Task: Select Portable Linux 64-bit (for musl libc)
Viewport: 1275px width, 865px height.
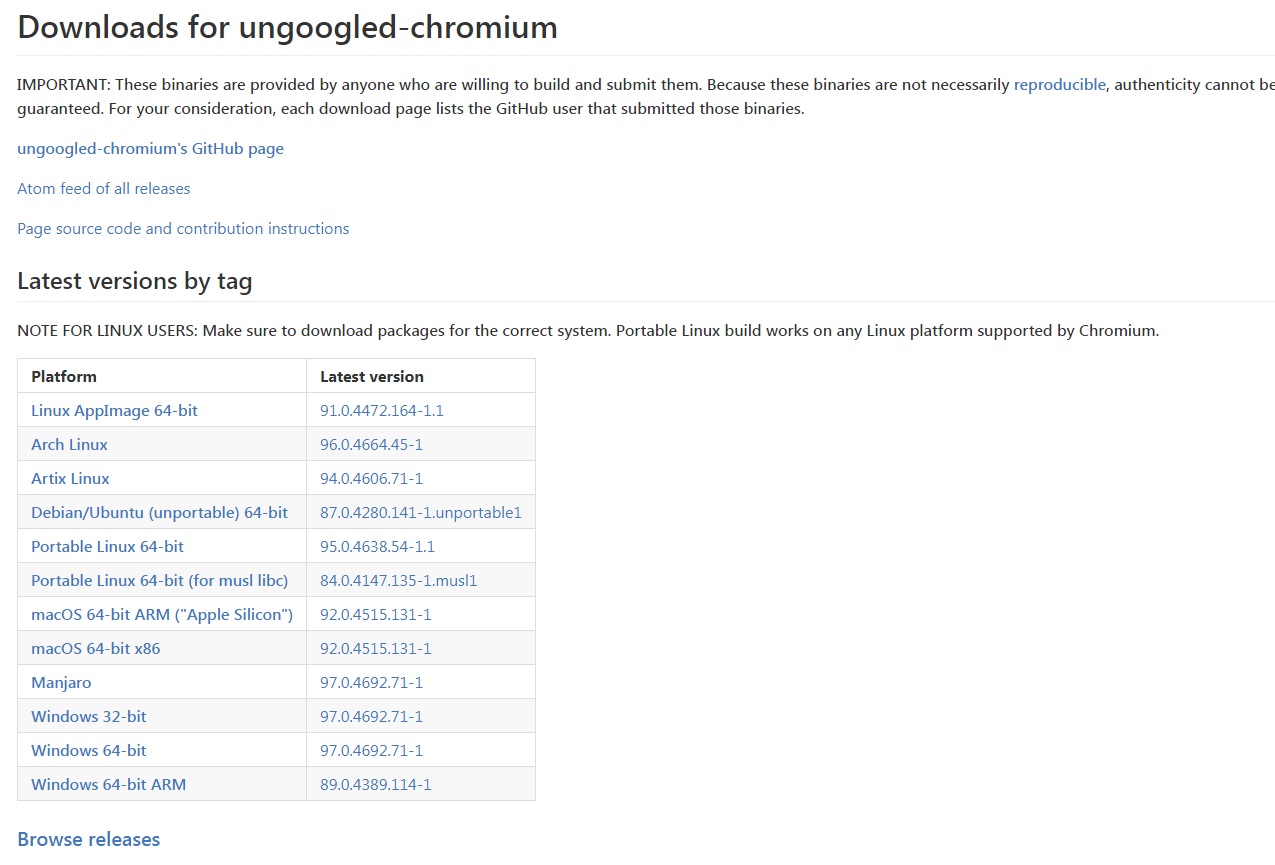Action: pos(159,581)
